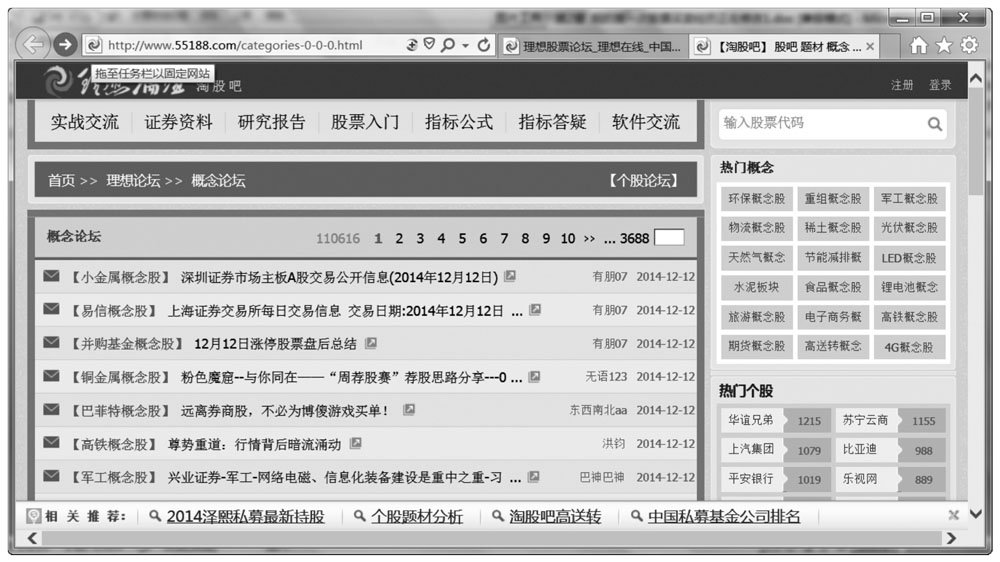
Task: Click envelope icon of 巴菲特概念股 post
Action: coord(52,409)
